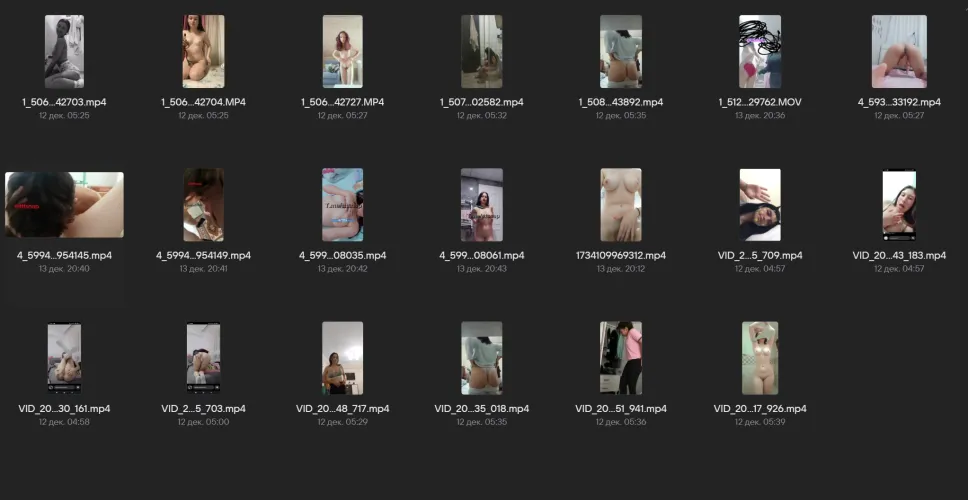This screenshot has width=968, height=500.
Task: Click the 1_506...42704.MP4 file name label
Action: click(x=203, y=102)
